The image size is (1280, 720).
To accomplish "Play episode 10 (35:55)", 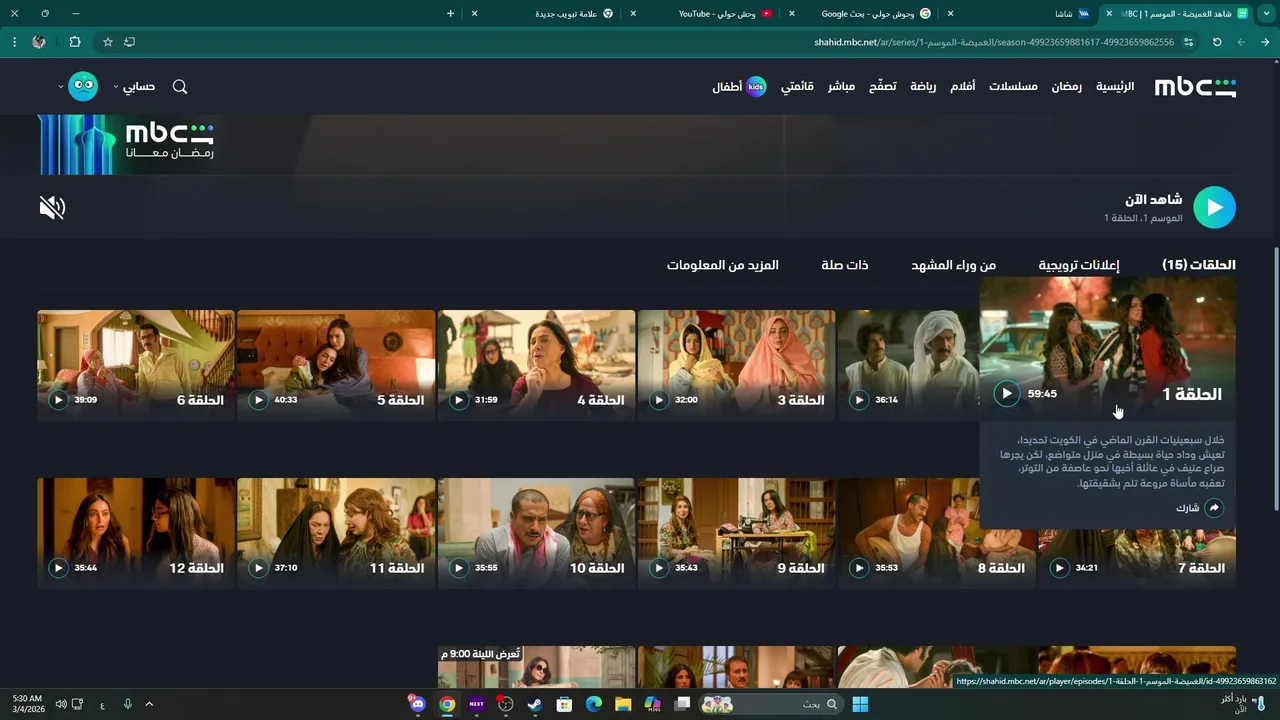I will (459, 568).
